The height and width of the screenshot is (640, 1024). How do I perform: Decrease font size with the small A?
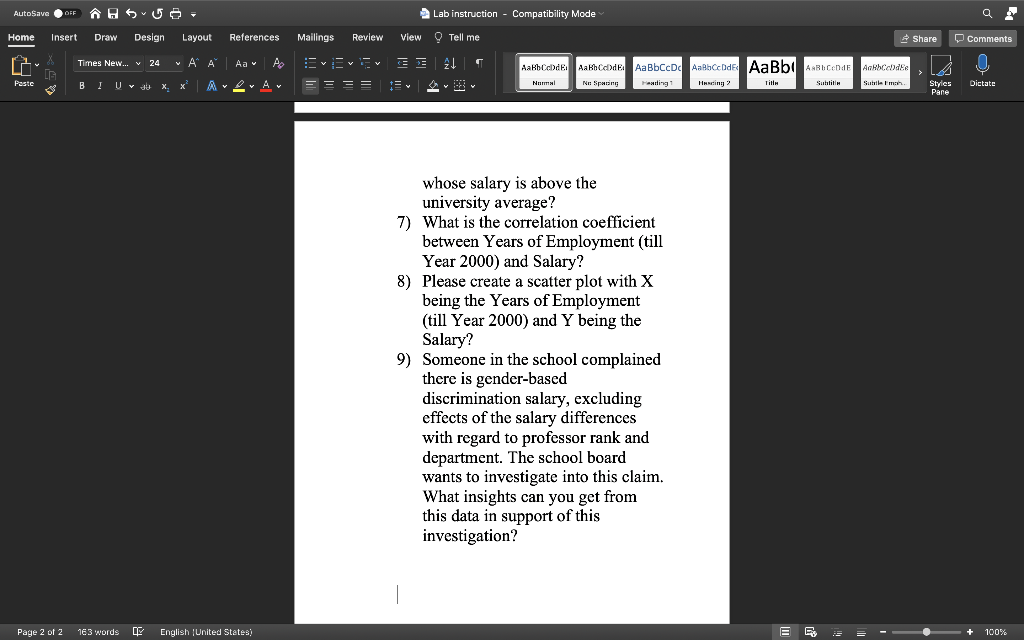point(212,63)
